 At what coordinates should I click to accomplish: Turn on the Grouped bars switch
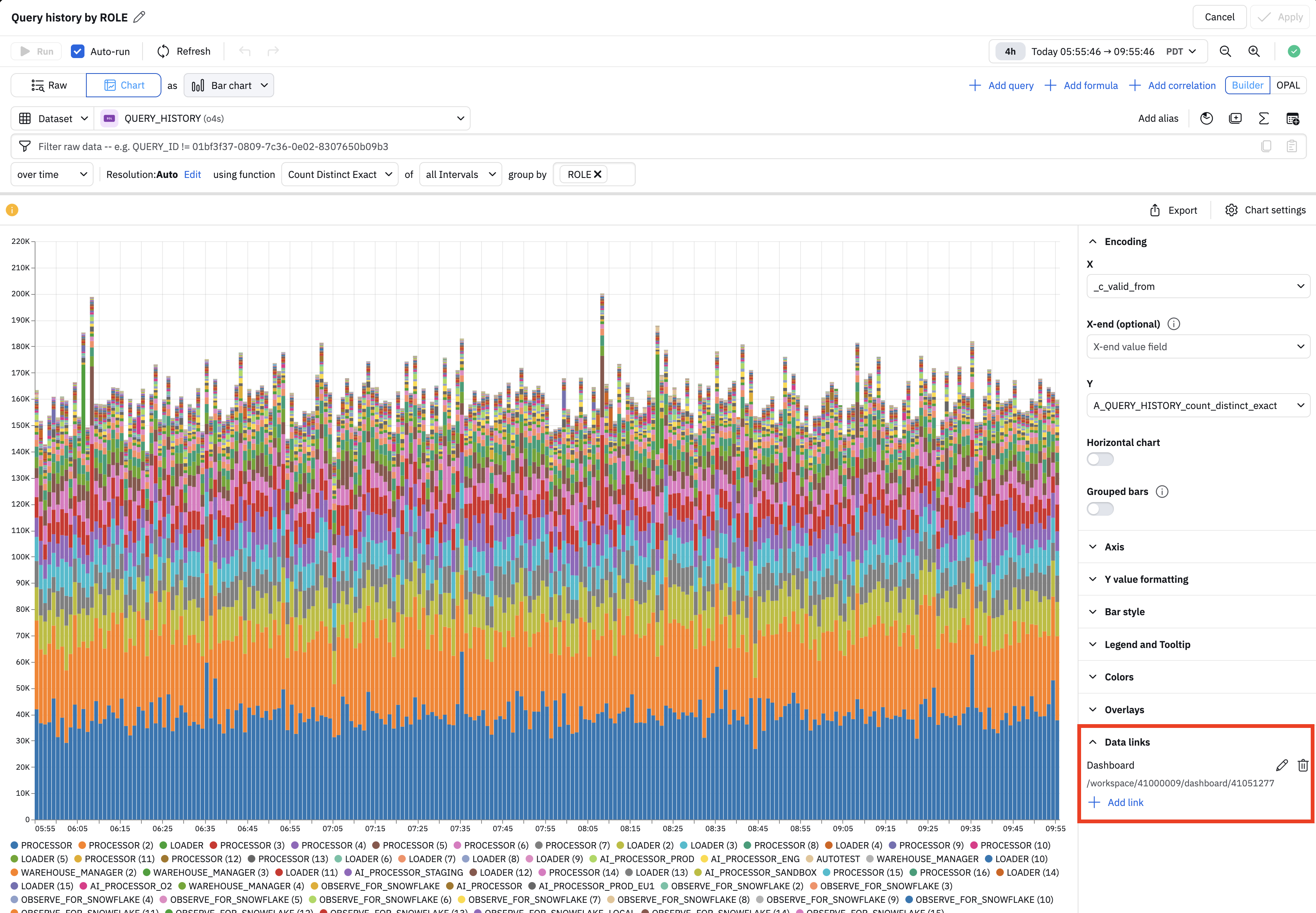(x=1100, y=509)
